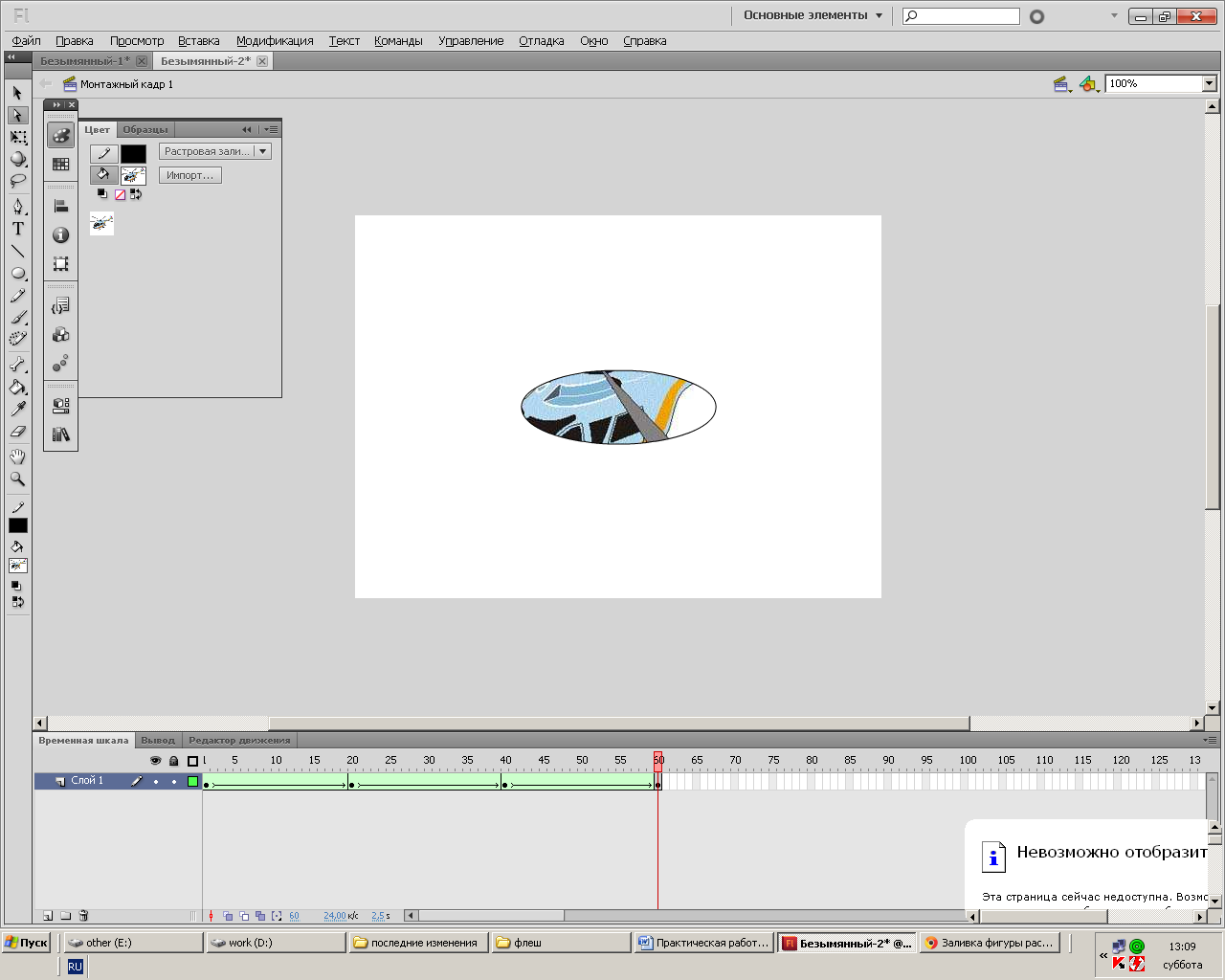
Task: Select the Pen tool
Action: coord(17,207)
